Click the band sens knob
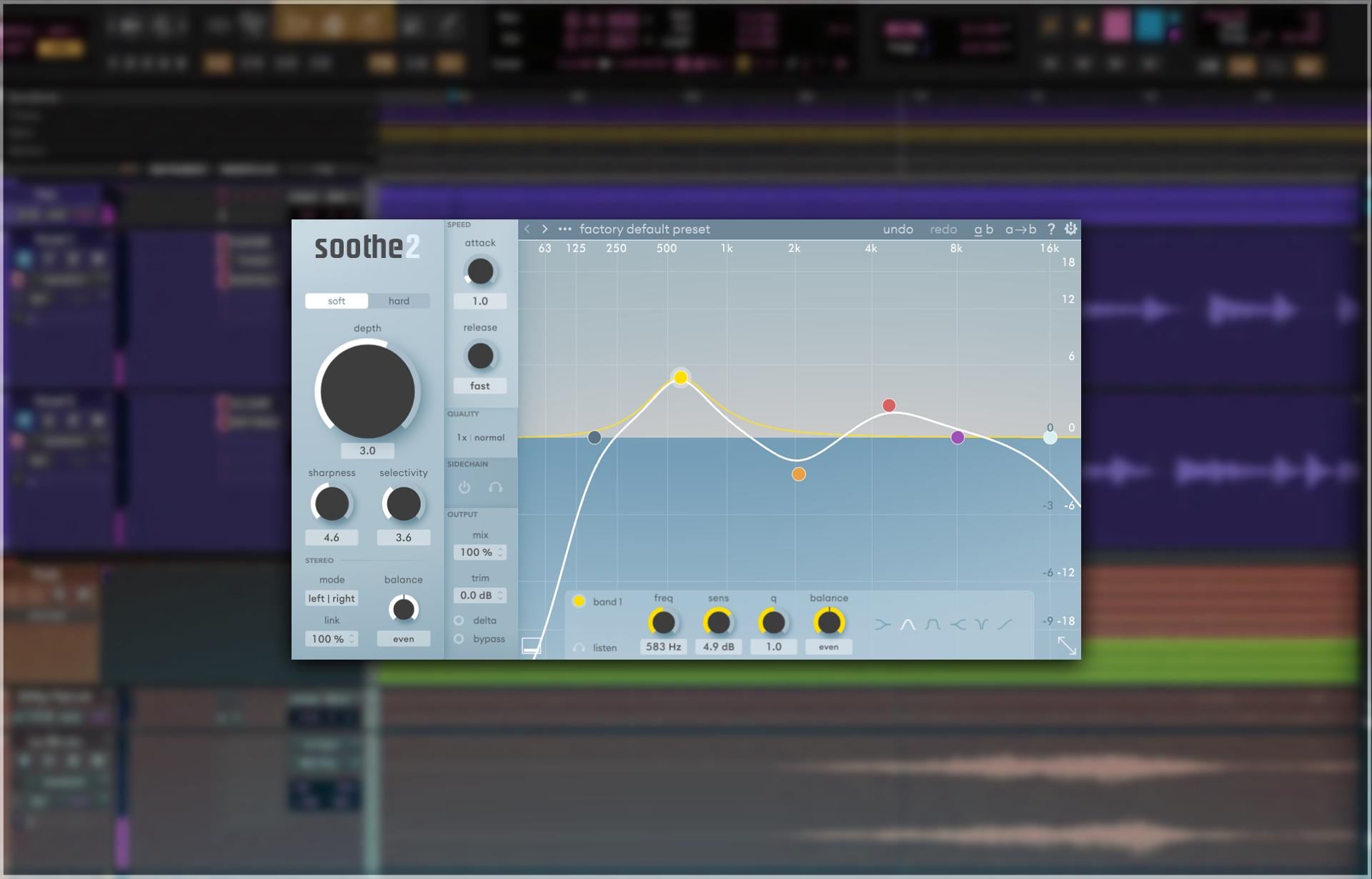This screenshot has width=1372, height=879. (x=718, y=622)
